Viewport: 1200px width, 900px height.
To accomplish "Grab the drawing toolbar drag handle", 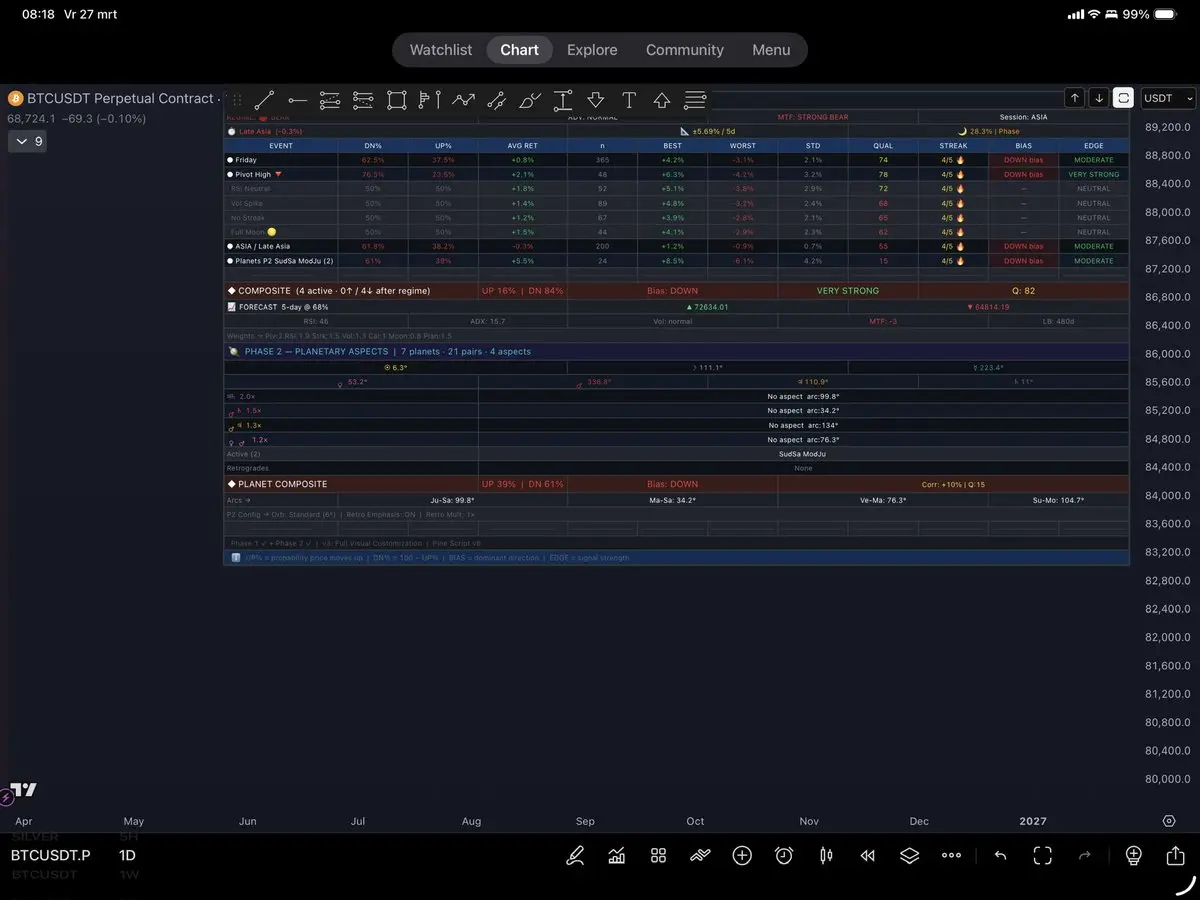I will tap(237, 100).
